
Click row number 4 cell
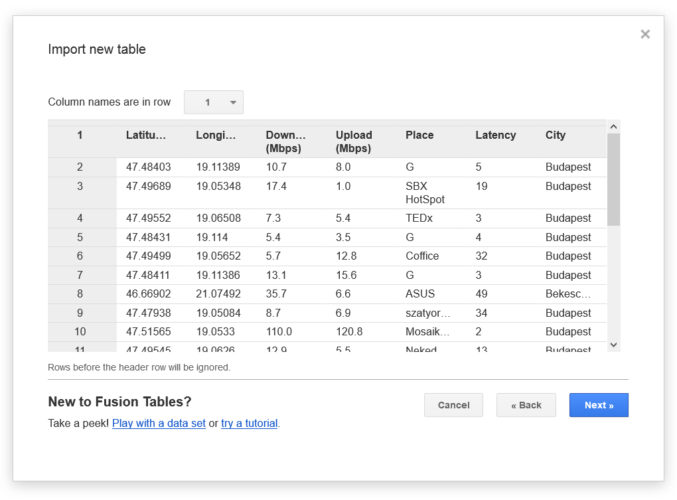[x=80, y=218]
